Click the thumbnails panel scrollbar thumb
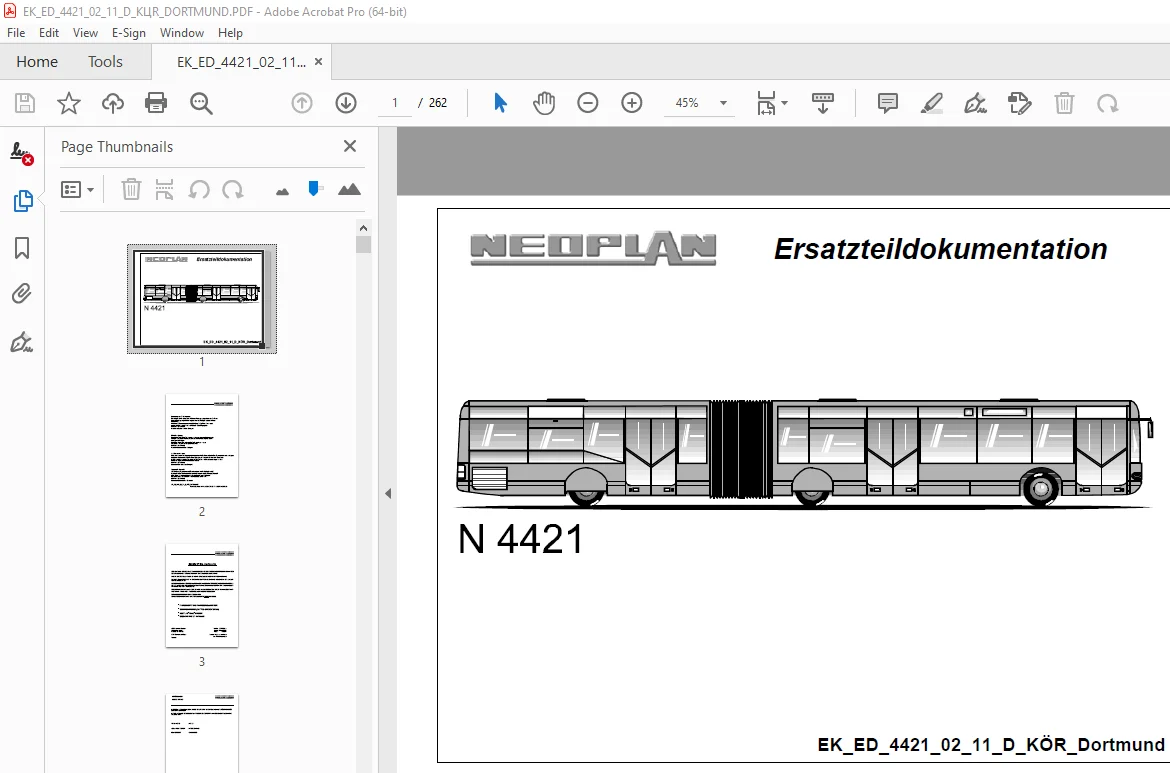 point(363,245)
